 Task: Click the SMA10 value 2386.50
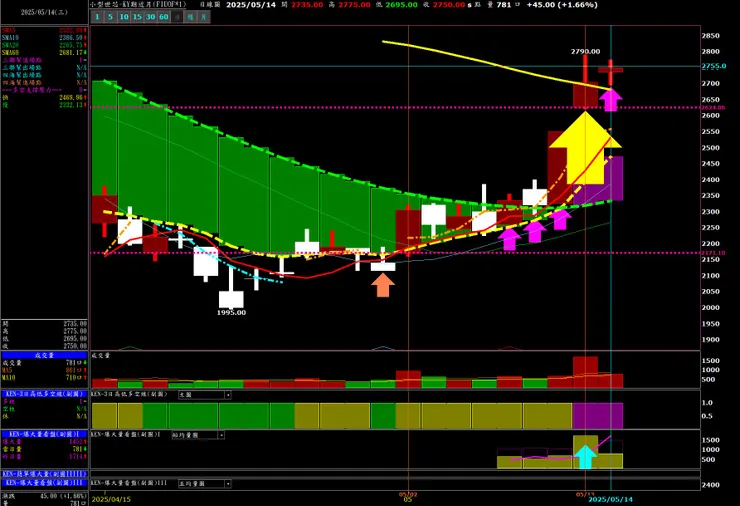tap(72, 38)
